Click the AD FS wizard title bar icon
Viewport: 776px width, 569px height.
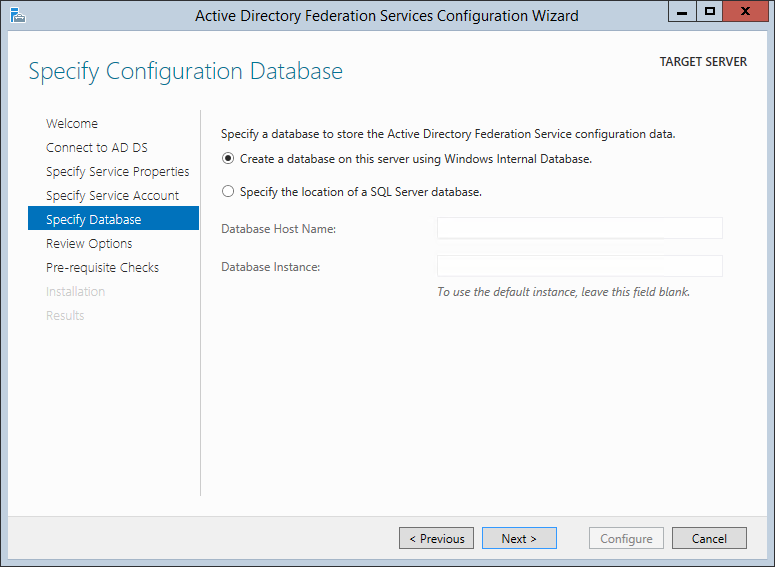(x=18, y=15)
